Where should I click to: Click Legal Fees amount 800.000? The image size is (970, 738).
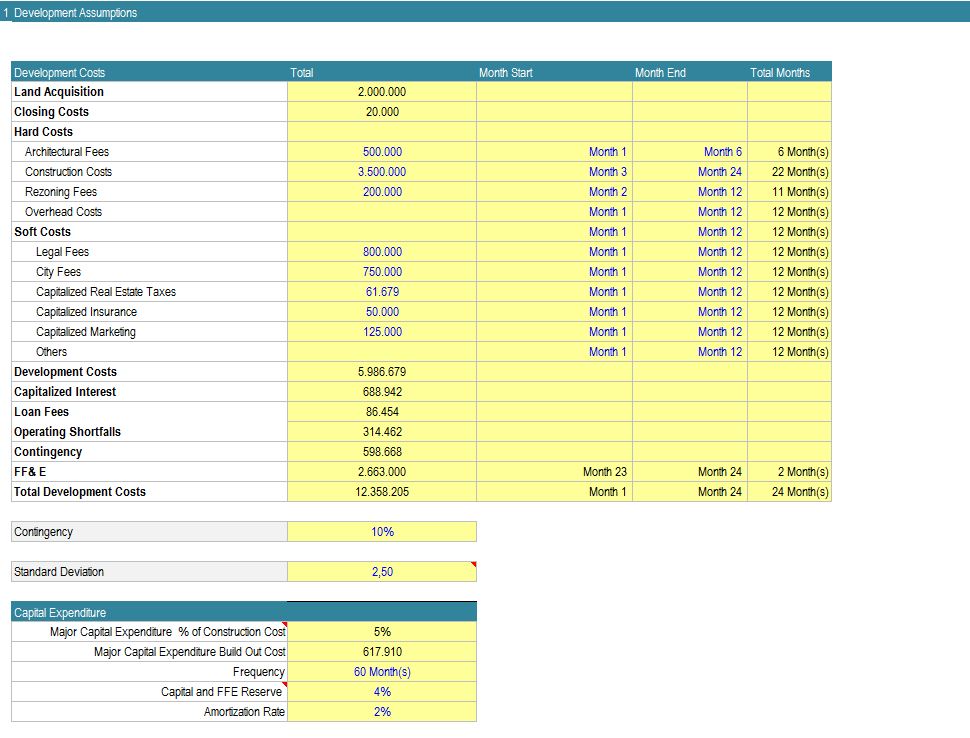coord(382,252)
